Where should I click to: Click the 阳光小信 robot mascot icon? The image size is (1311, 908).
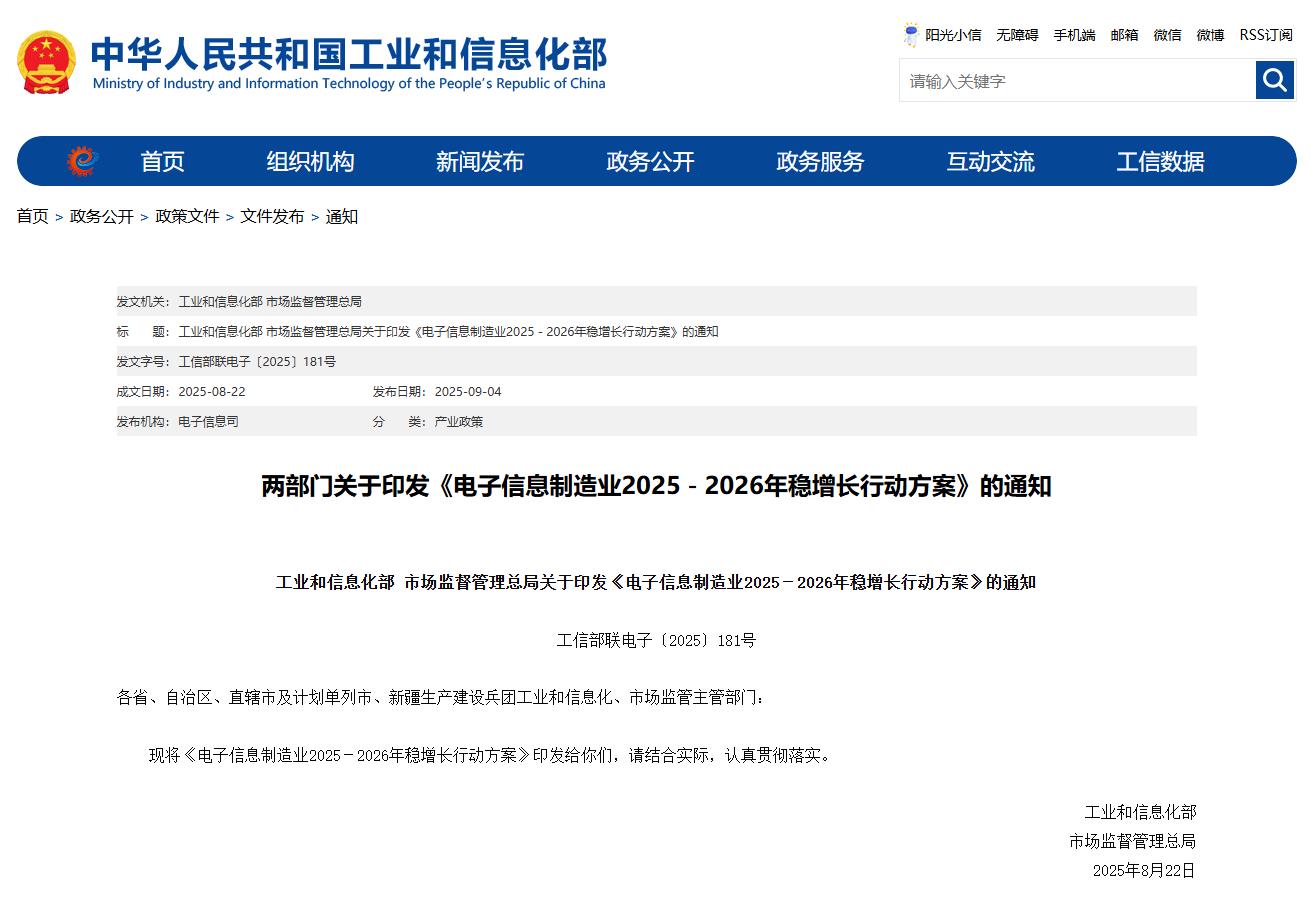point(911,35)
